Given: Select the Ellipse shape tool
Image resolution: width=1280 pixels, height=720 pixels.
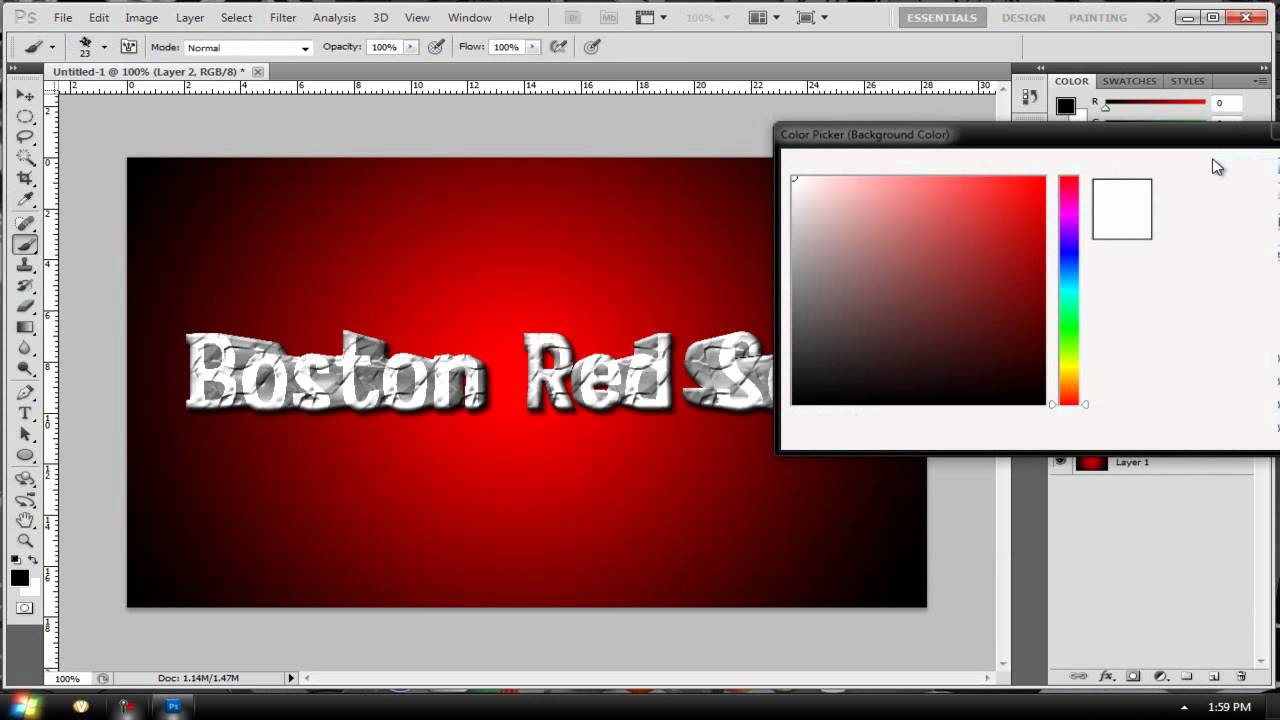Looking at the screenshot, I should coord(25,456).
